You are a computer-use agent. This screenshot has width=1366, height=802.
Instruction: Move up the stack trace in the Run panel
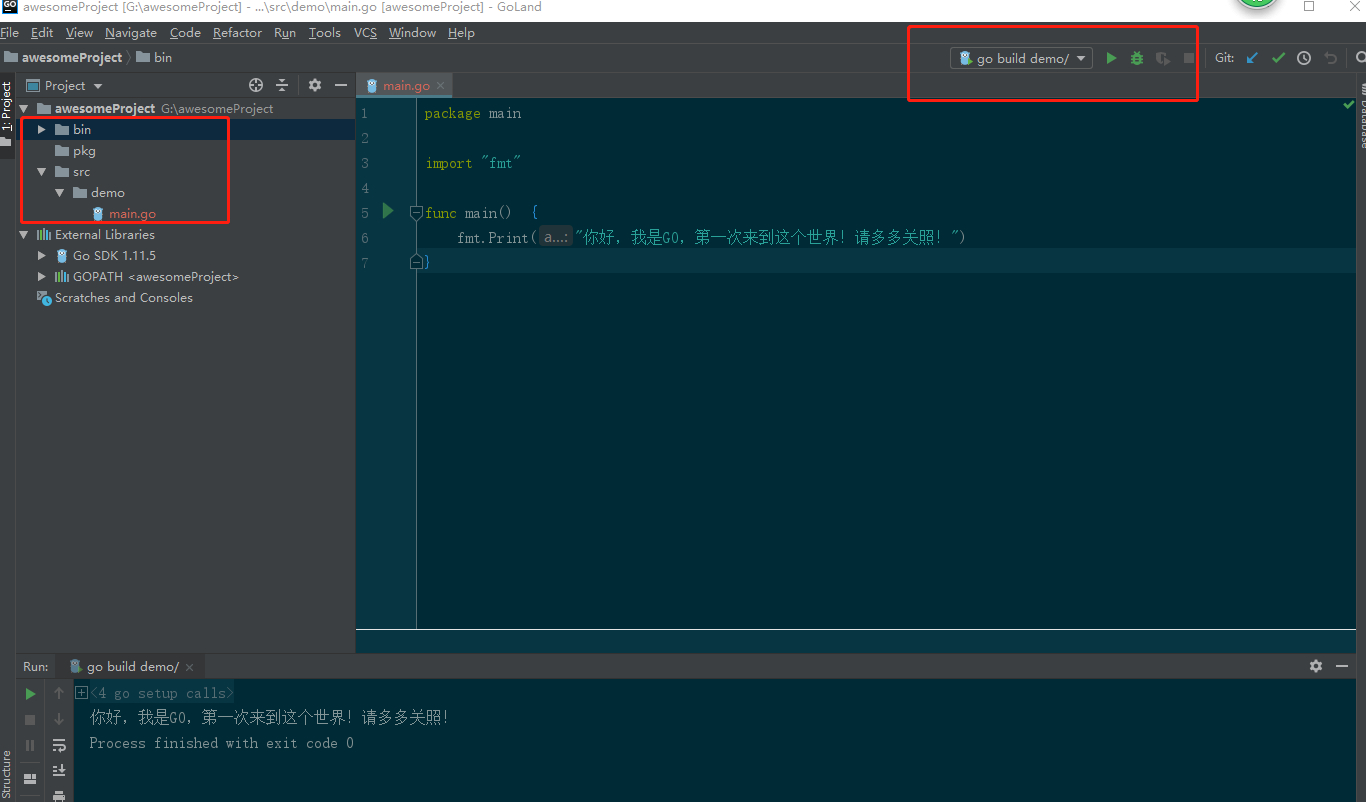coord(59,693)
